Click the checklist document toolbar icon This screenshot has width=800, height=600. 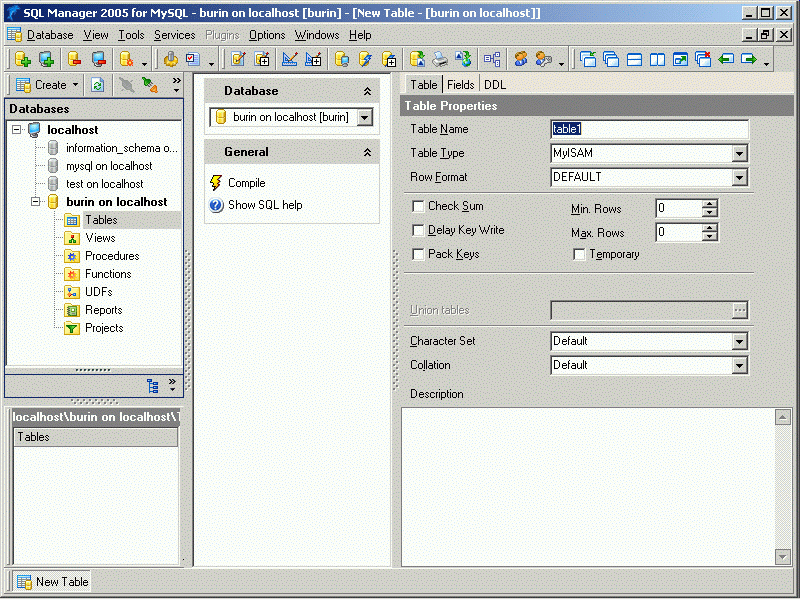click(193, 59)
